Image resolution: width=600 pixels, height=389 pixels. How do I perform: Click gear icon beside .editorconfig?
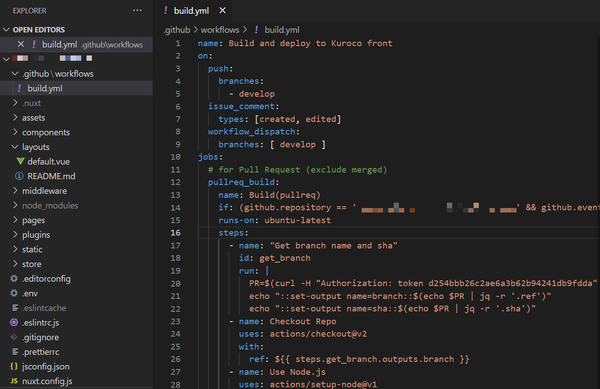(14, 278)
